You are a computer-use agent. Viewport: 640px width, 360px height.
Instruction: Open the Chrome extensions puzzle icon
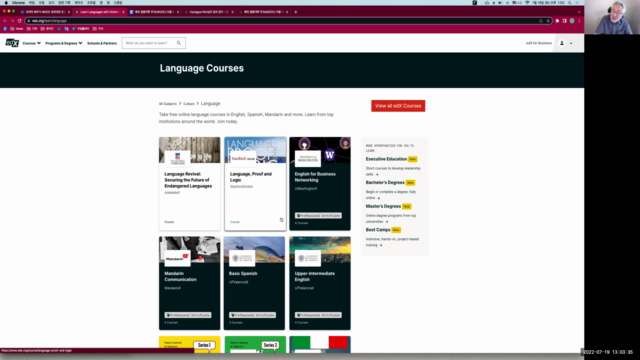pyautogui.click(x=557, y=21)
